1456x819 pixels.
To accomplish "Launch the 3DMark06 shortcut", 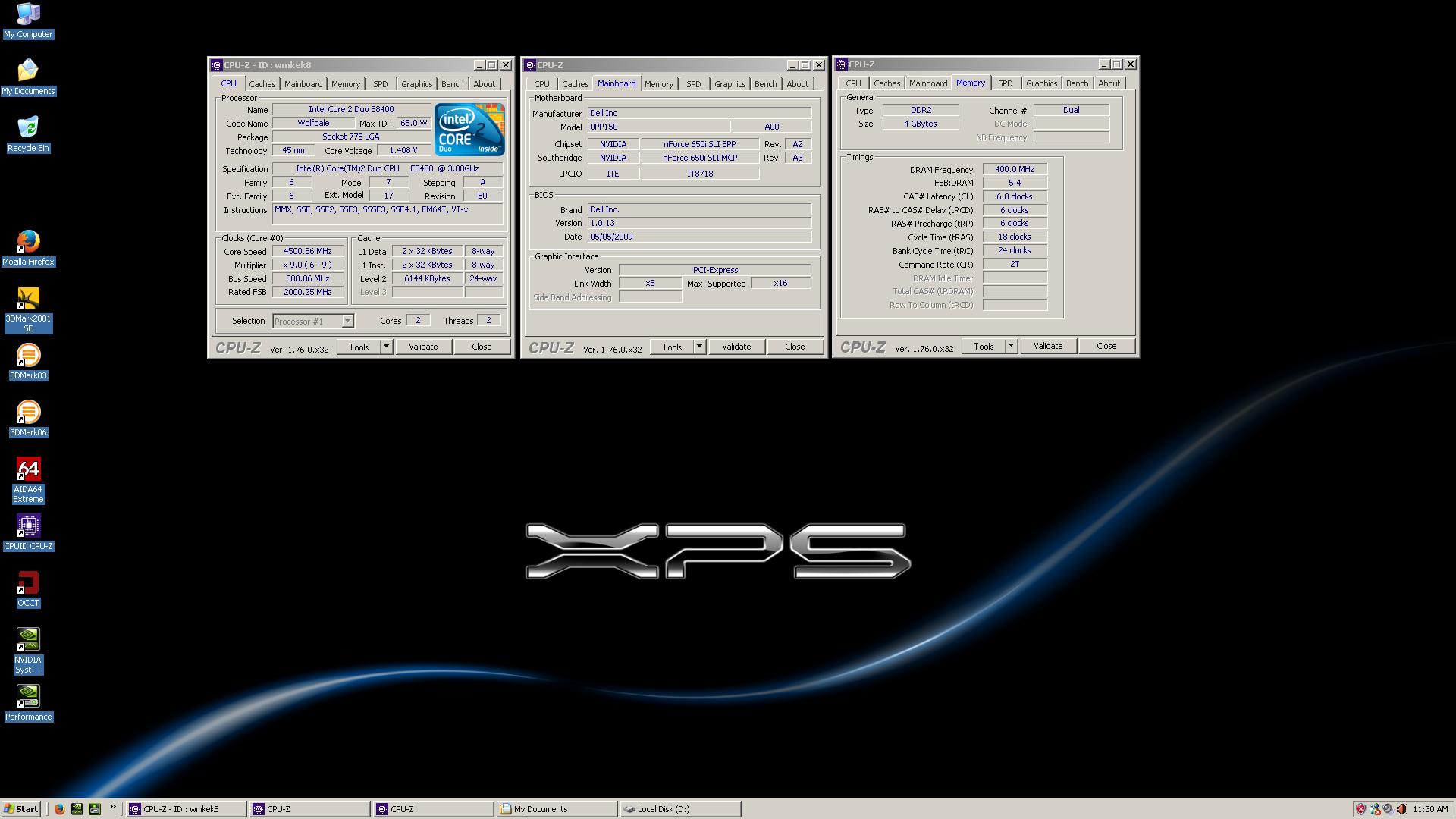I will tap(28, 419).
